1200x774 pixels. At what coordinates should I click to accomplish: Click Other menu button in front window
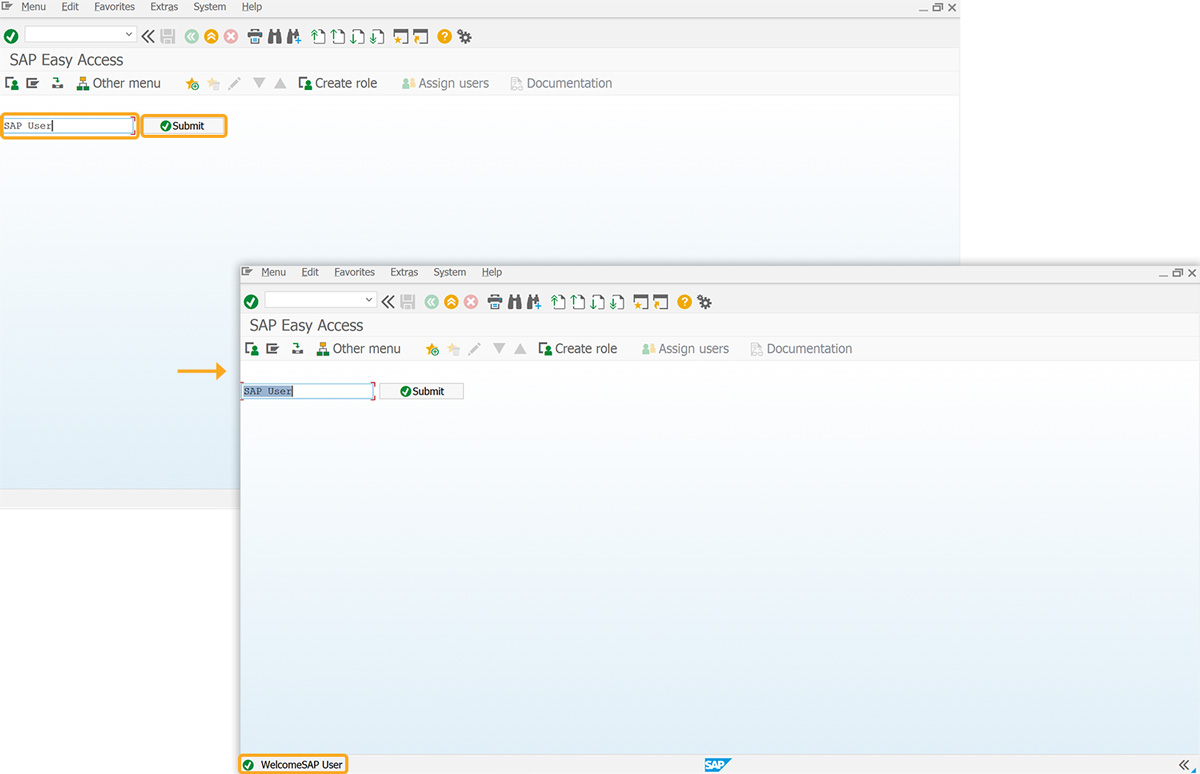click(x=358, y=349)
